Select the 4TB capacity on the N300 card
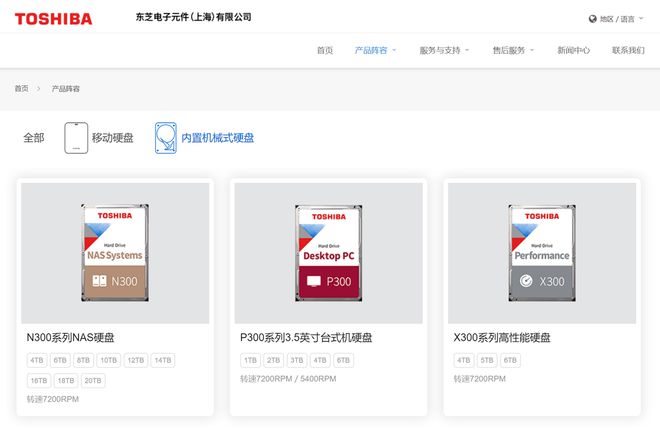The image size is (660, 430). [37, 361]
